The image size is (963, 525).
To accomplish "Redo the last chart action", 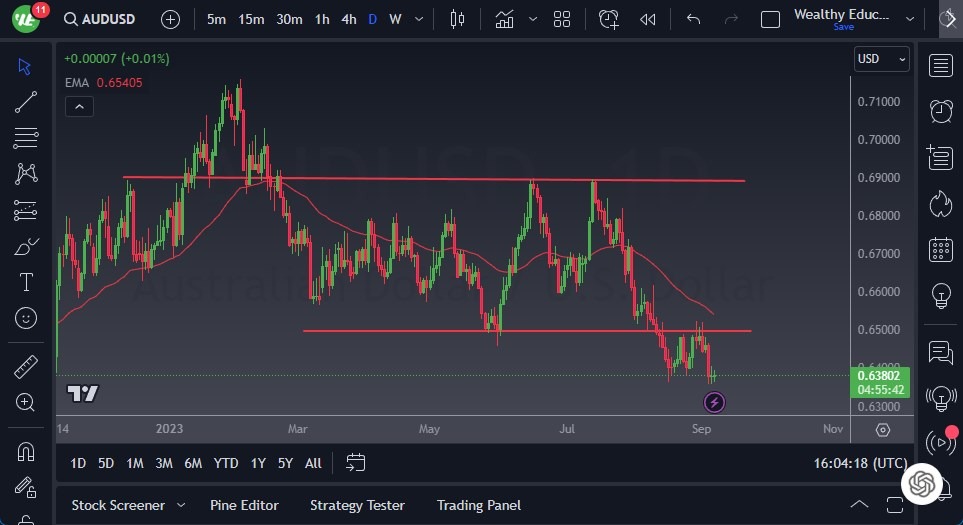I will [x=731, y=20].
